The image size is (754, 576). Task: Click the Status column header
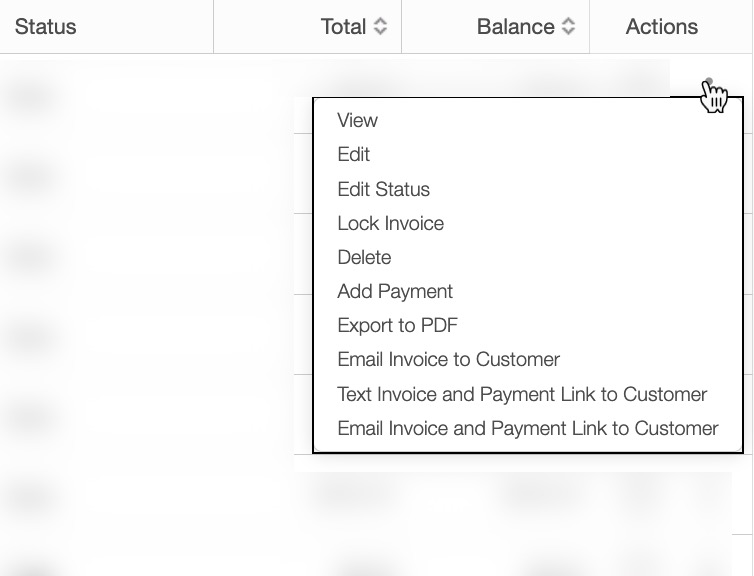[46, 27]
